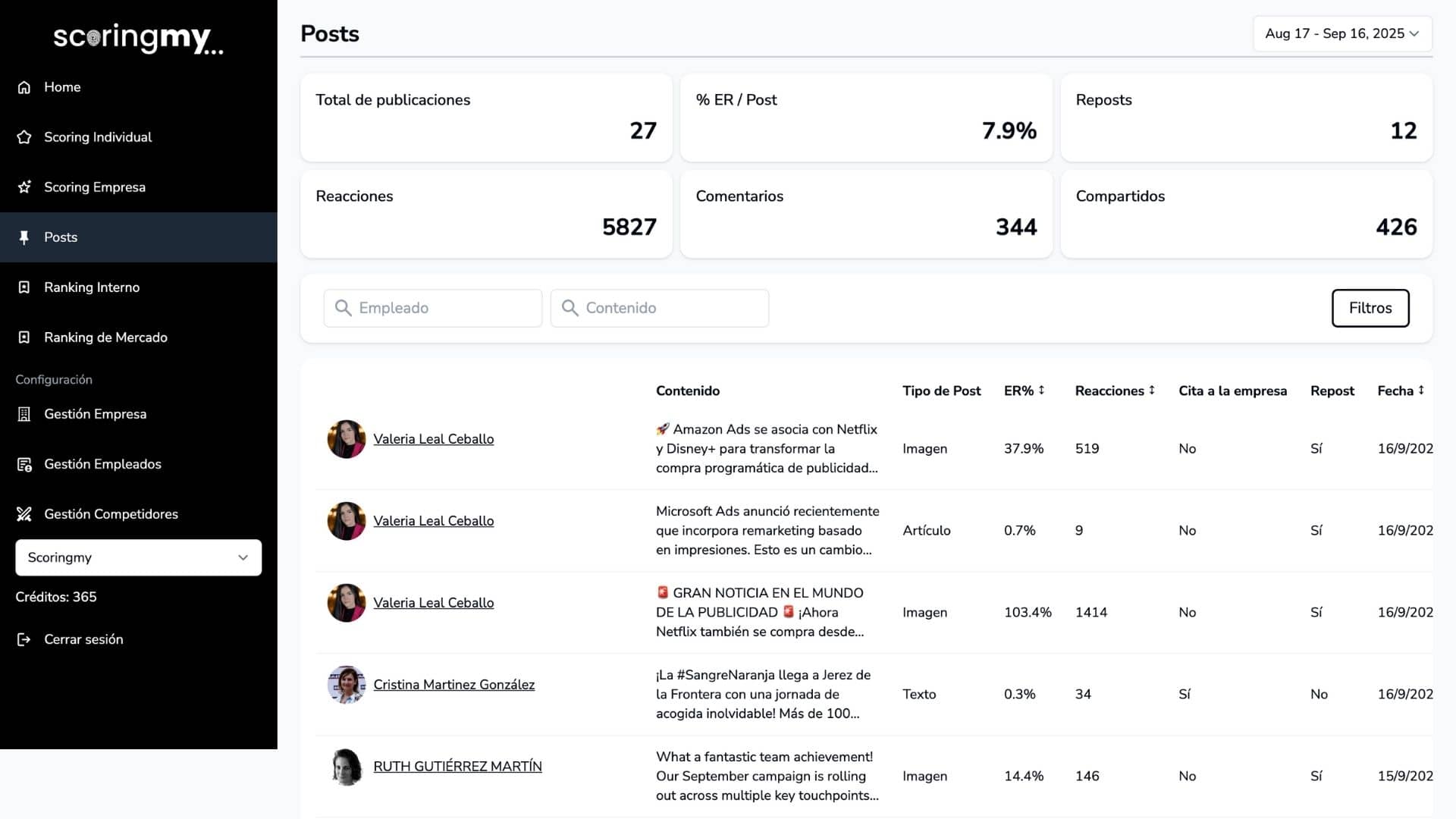Expand the Scoringmy company selector
This screenshot has width=1456, height=819.
(x=138, y=557)
